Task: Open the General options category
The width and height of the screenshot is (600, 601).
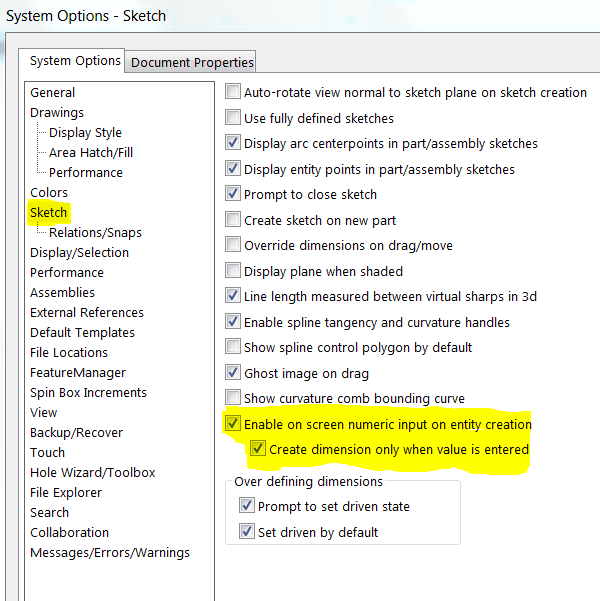Action: tap(53, 92)
